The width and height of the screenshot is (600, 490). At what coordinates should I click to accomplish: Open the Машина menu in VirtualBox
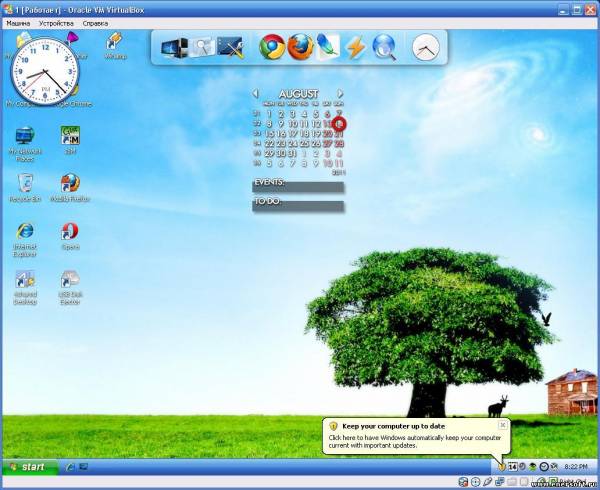pyautogui.click(x=18, y=23)
